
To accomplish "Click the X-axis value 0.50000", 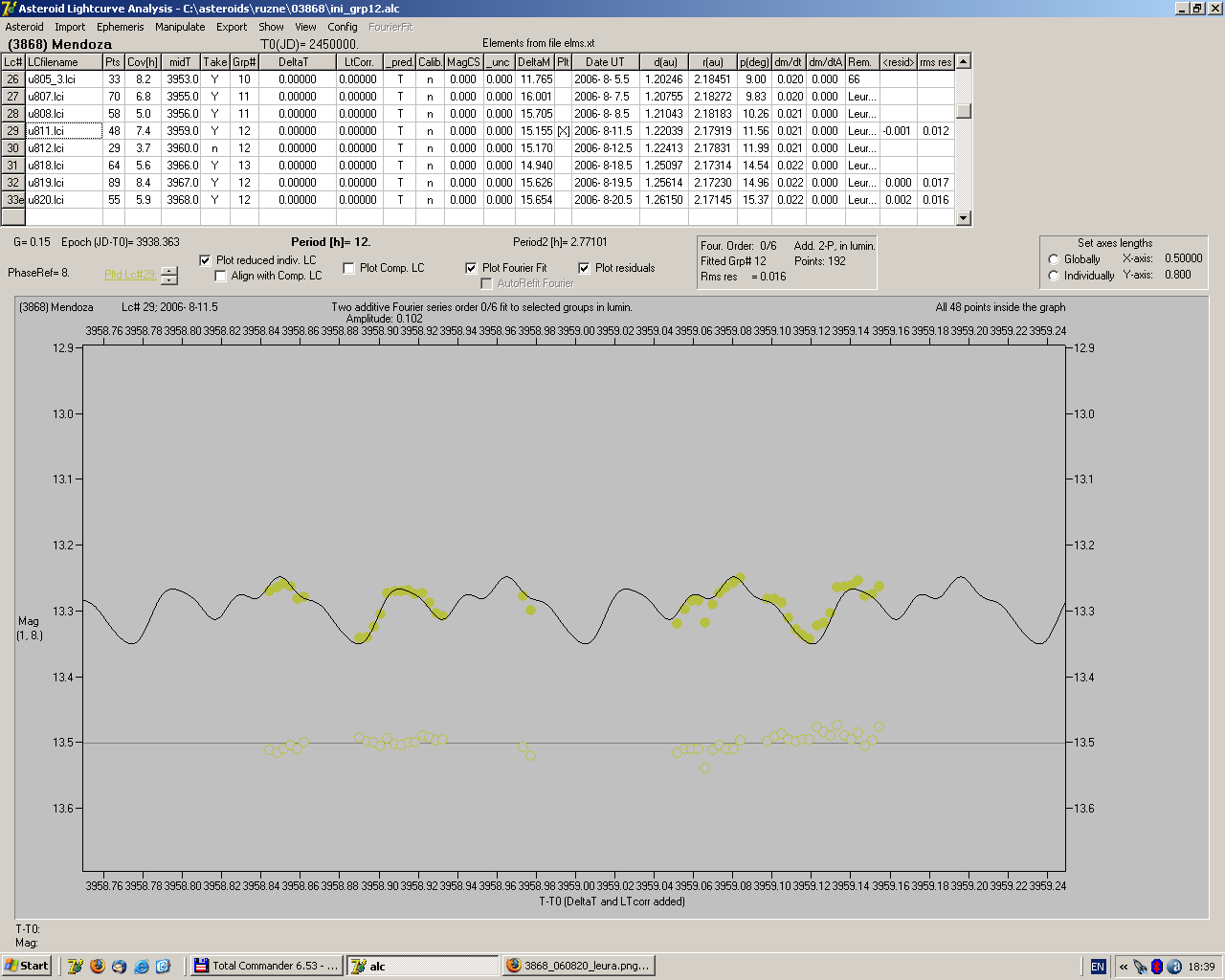I will (1183, 258).
